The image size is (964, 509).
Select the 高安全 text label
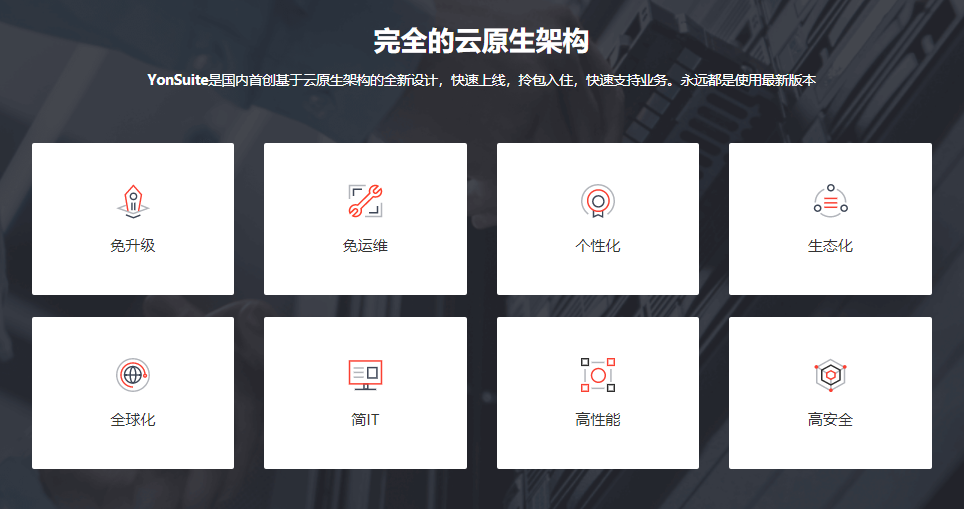coord(830,420)
